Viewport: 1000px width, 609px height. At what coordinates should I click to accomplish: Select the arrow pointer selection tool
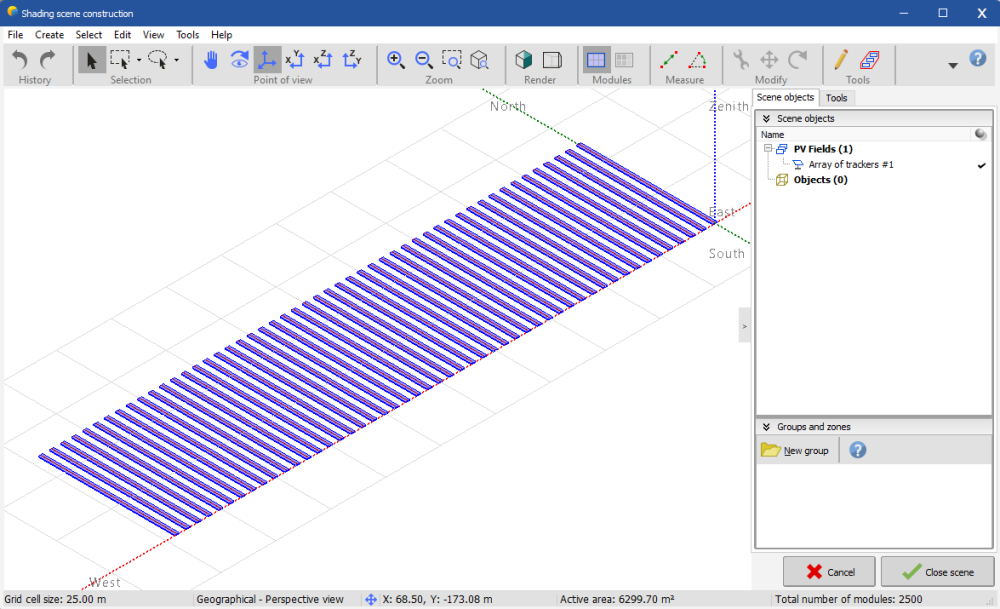point(91,60)
